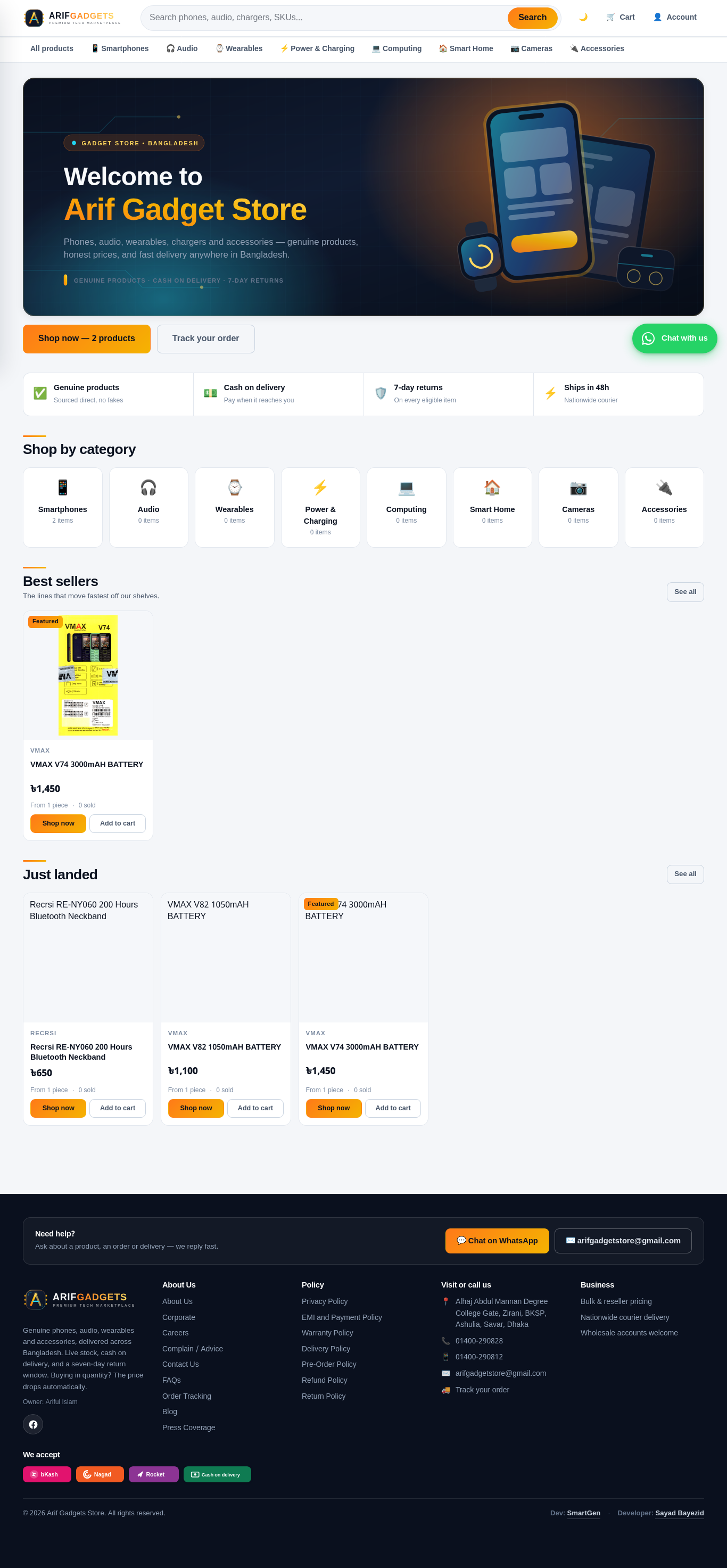Screen dimensions: 727x1568
Task: Click See all for Best sellers
Action: coord(685,592)
